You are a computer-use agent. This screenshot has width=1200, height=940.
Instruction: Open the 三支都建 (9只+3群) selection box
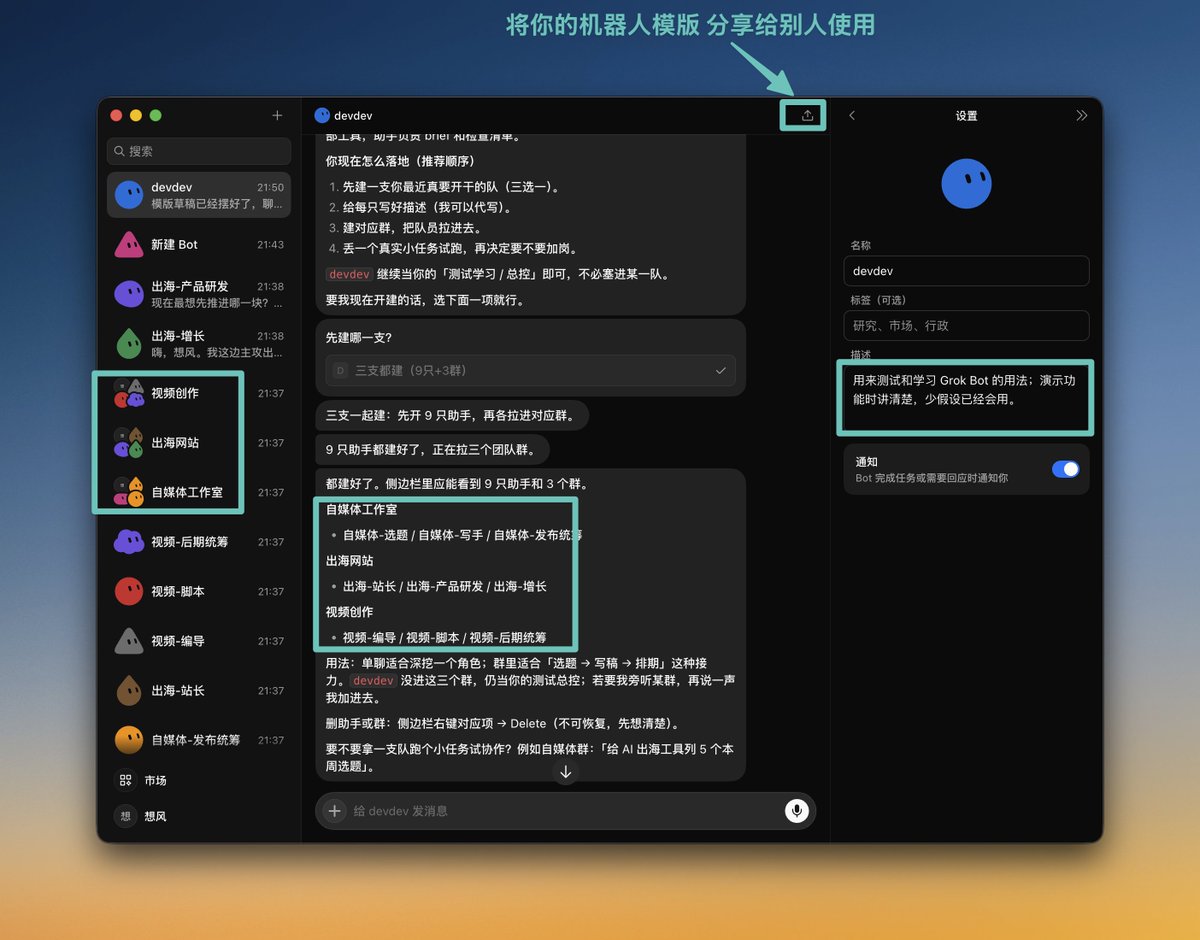530,370
